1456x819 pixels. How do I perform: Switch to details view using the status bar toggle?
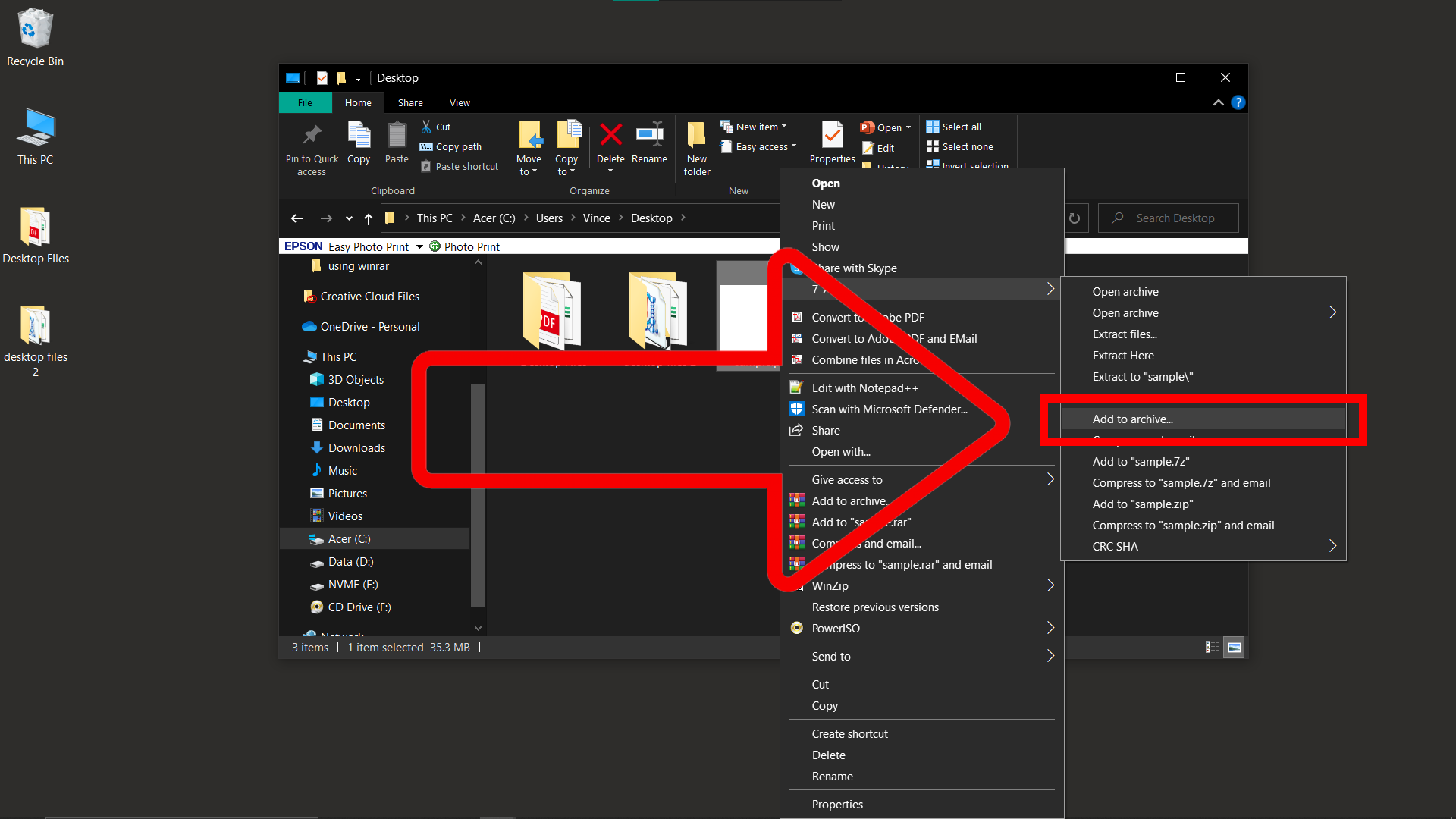point(1212,647)
